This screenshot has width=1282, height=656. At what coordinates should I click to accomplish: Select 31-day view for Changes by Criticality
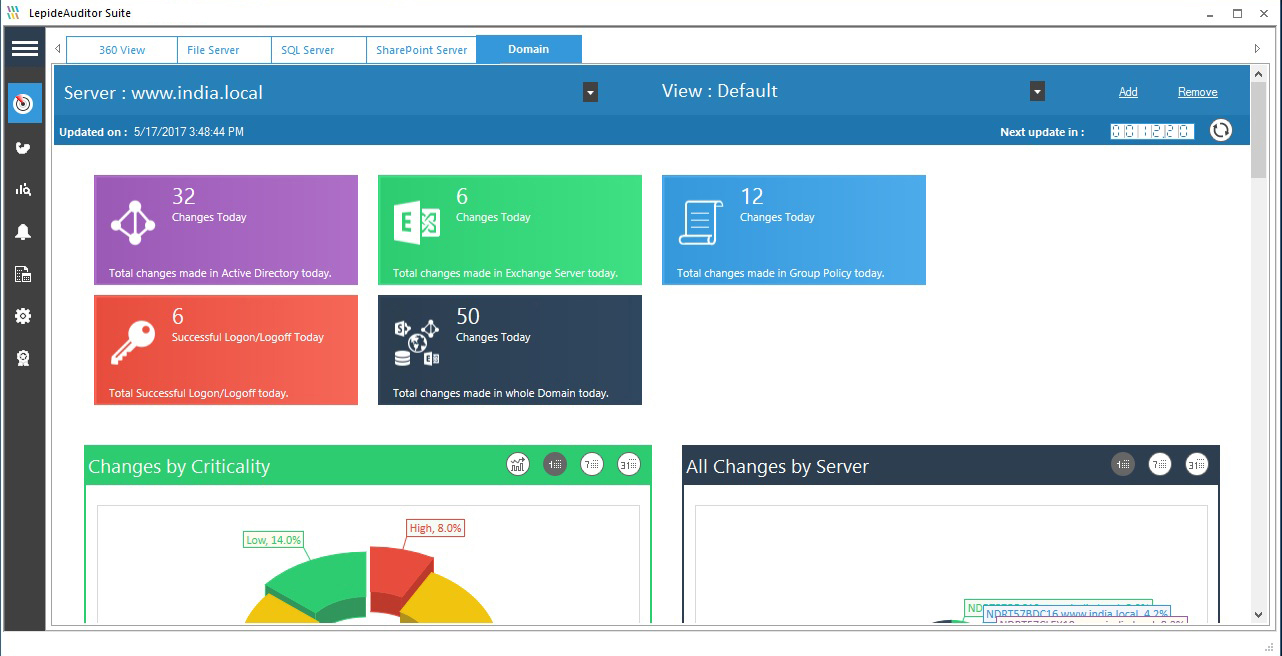tap(629, 464)
